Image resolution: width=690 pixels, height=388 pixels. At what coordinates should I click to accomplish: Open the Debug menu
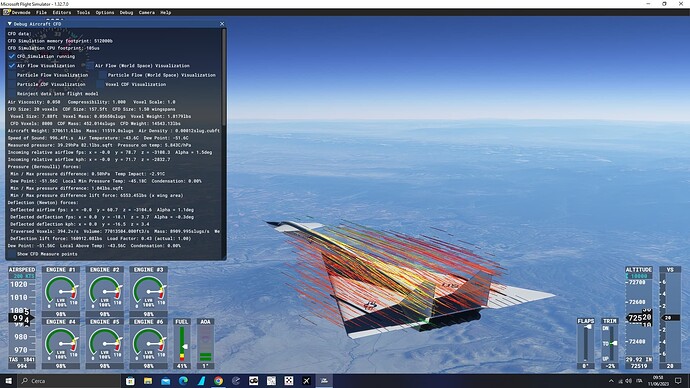(126, 12)
